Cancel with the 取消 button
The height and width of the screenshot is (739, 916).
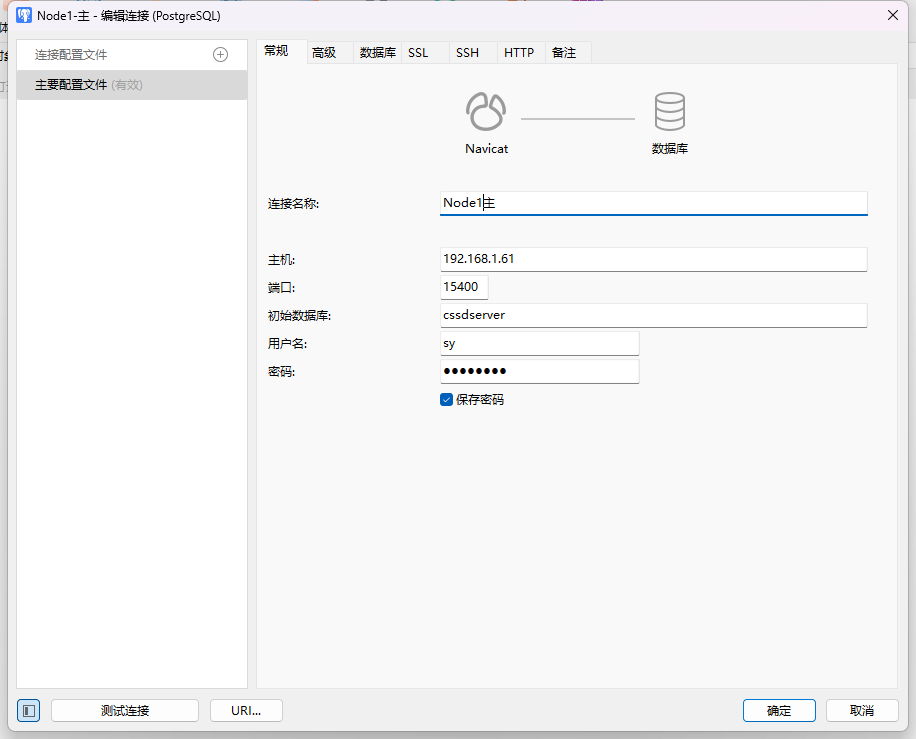[x=862, y=710]
